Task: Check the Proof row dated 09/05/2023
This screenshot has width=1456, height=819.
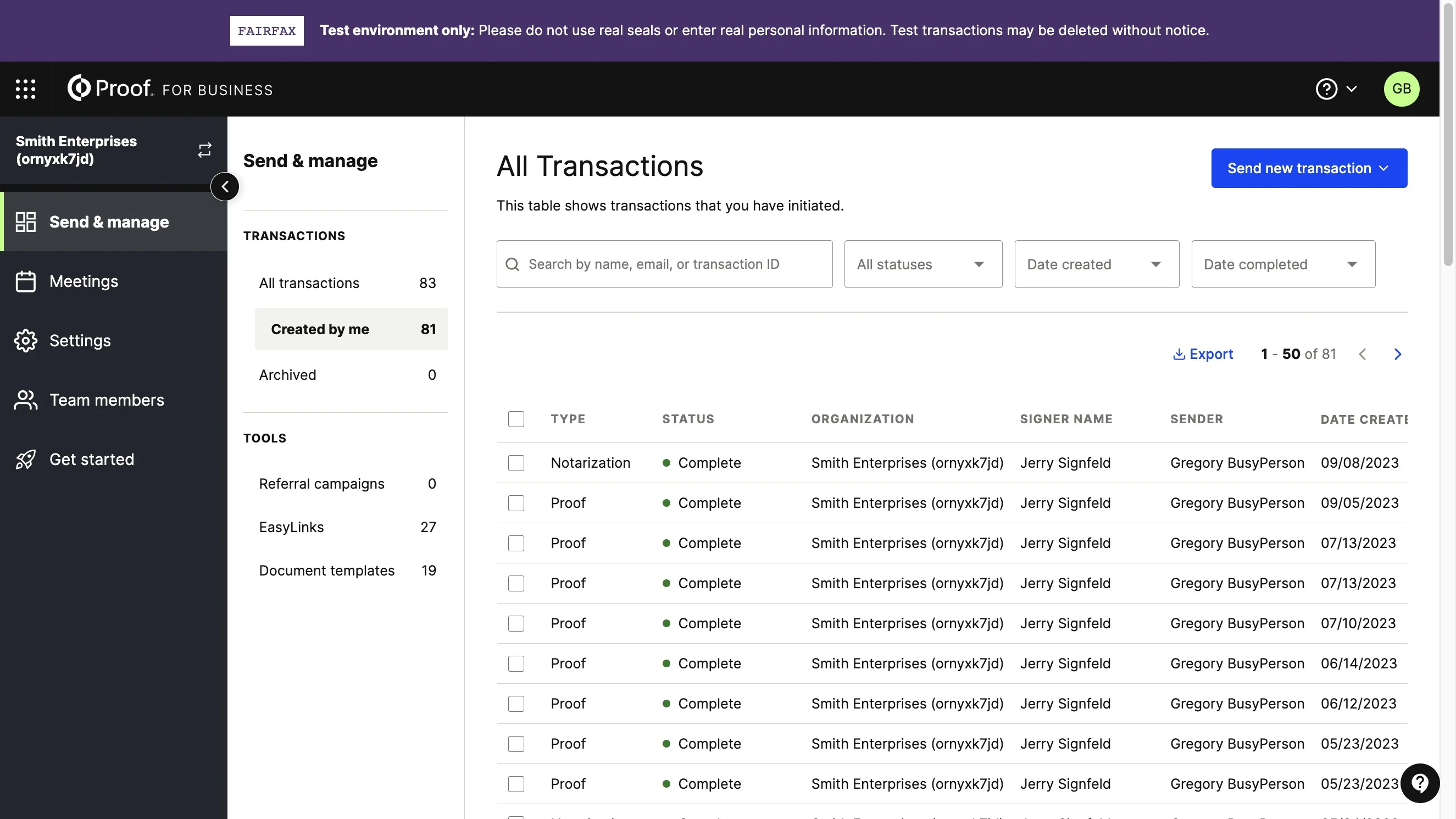Action: click(515, 503)
